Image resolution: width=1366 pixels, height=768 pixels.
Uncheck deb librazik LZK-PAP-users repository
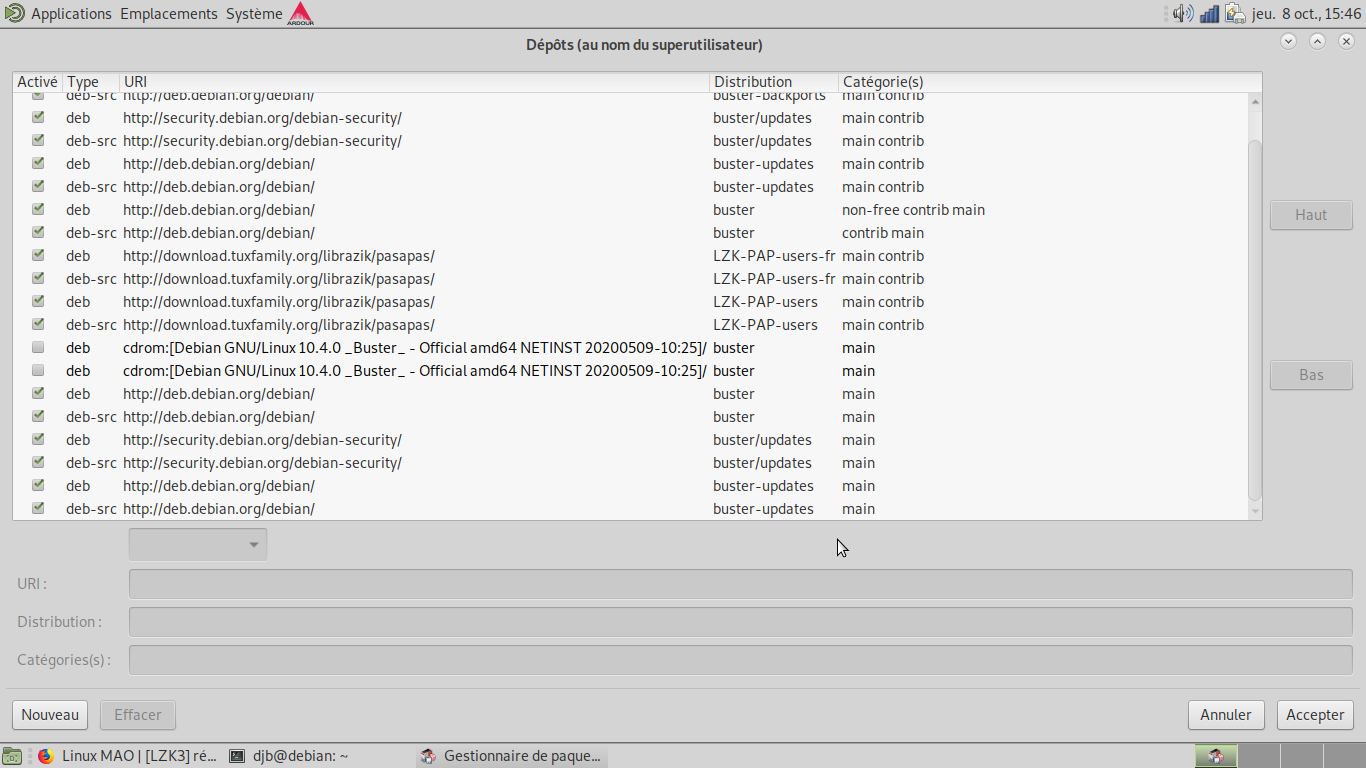click(x=38, y=301)
